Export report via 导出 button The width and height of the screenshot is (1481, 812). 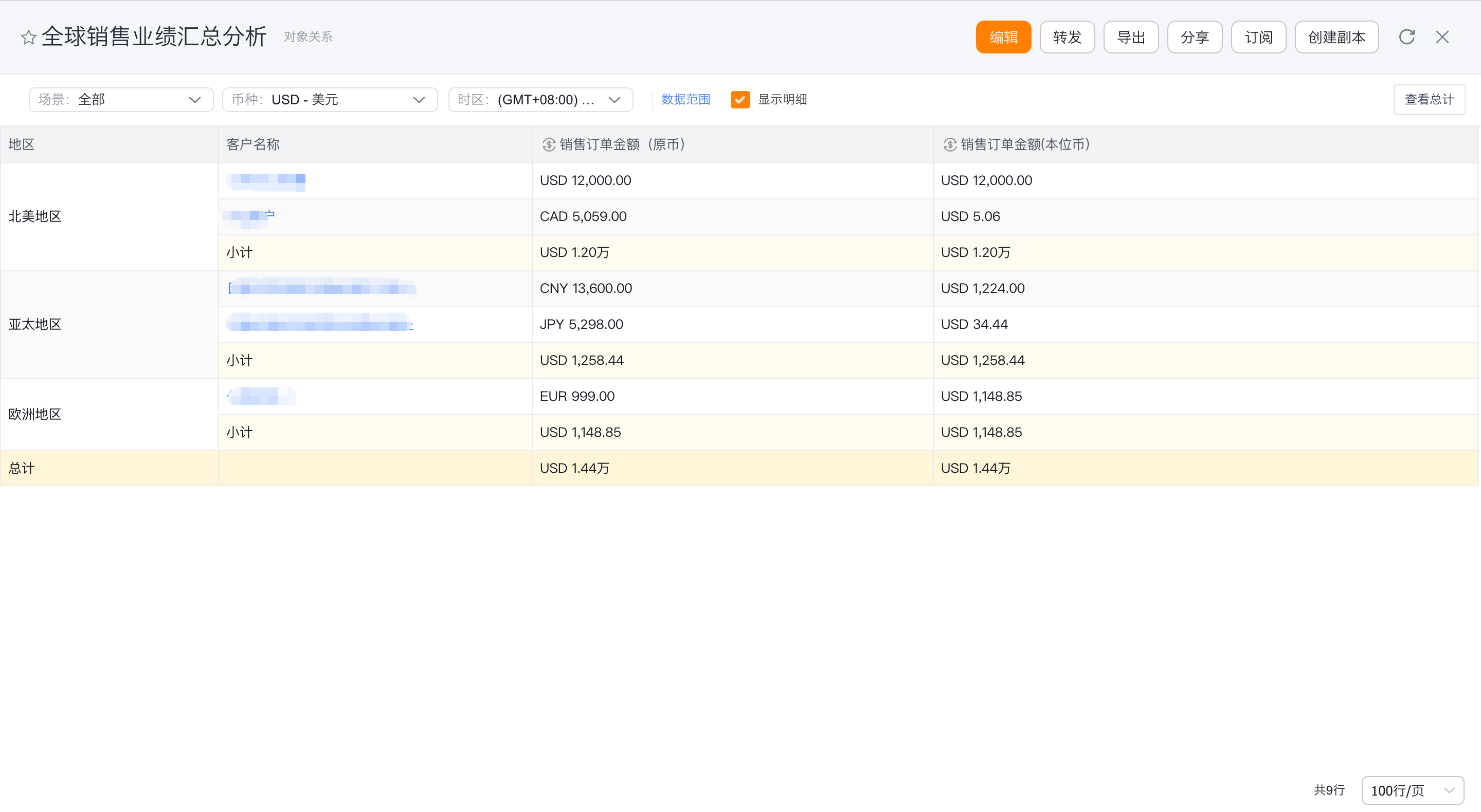coord(1130,38)
